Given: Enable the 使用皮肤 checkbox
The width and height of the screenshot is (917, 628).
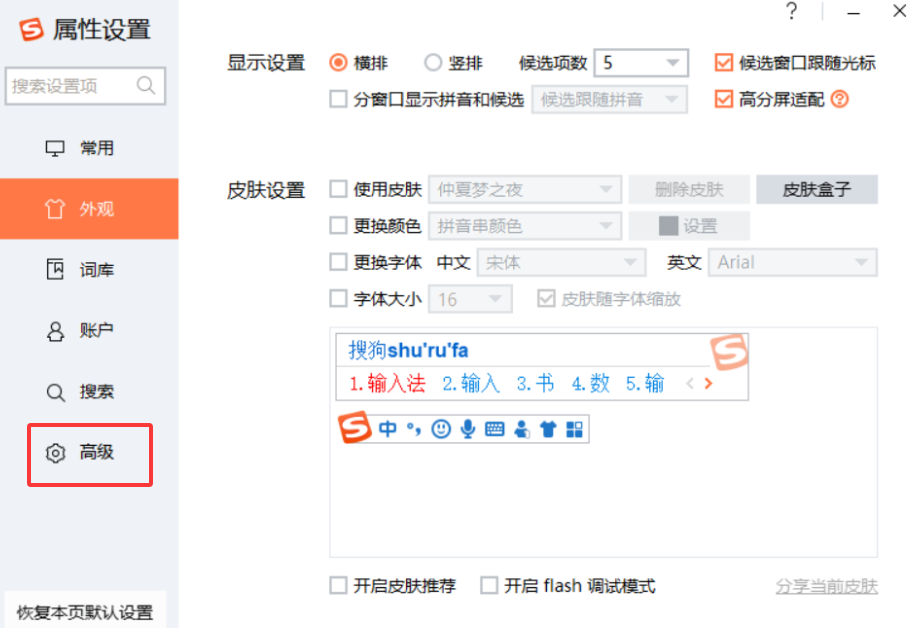Looking at the screenshot, I should pyautogui.click(x=338, y=189).
